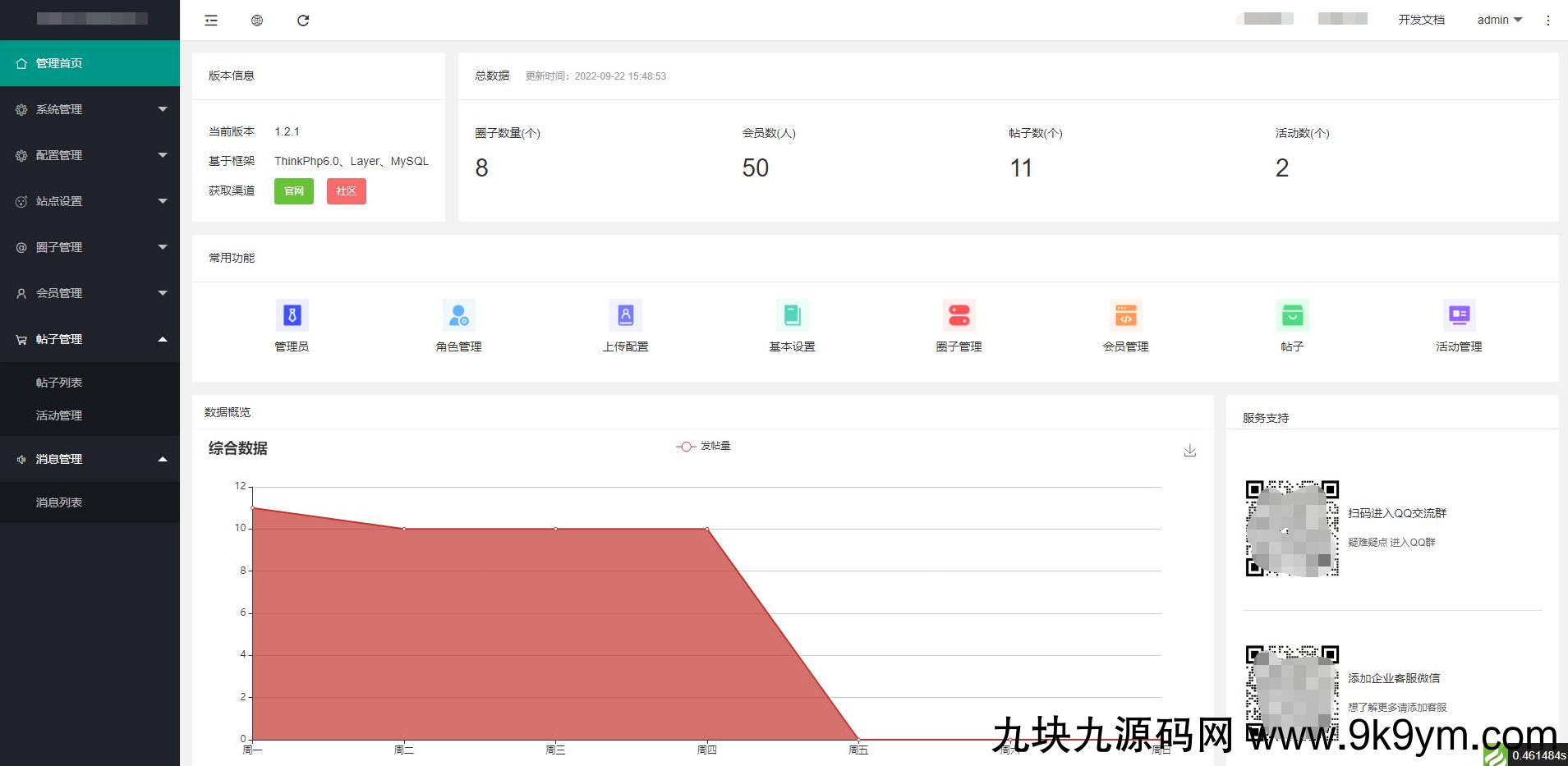This screenshot has height=766, width=1568.
Task: Select the 会员管理 shortcut icon
Action: coord(1125,315)
